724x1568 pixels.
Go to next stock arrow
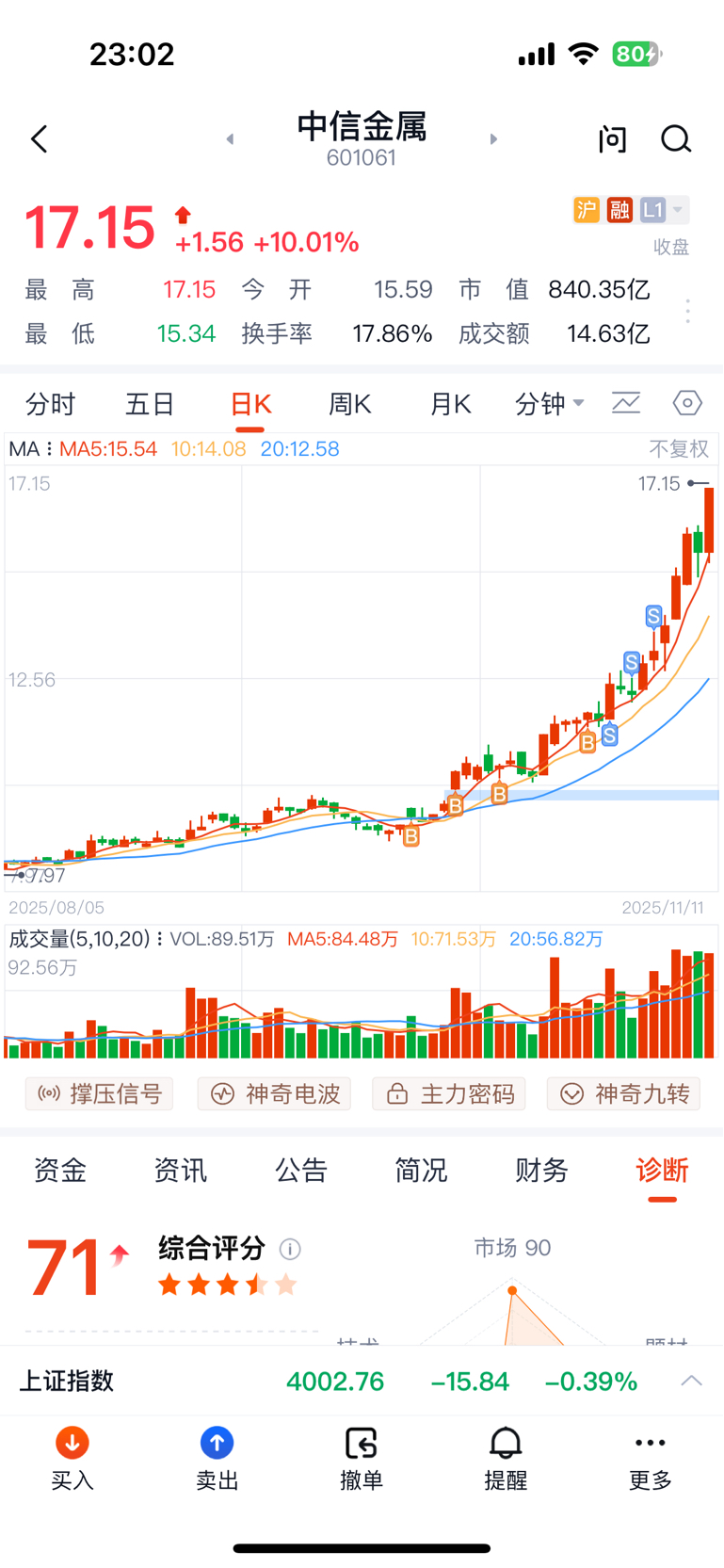click(493, 139)
